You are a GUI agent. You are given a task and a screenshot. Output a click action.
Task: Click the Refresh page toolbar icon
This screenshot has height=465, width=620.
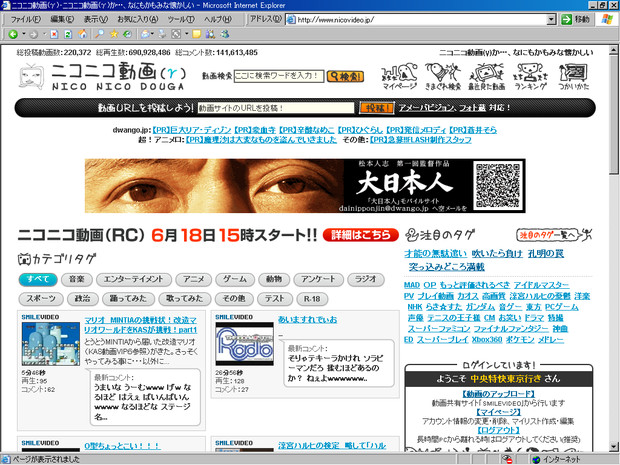point(68,34)
